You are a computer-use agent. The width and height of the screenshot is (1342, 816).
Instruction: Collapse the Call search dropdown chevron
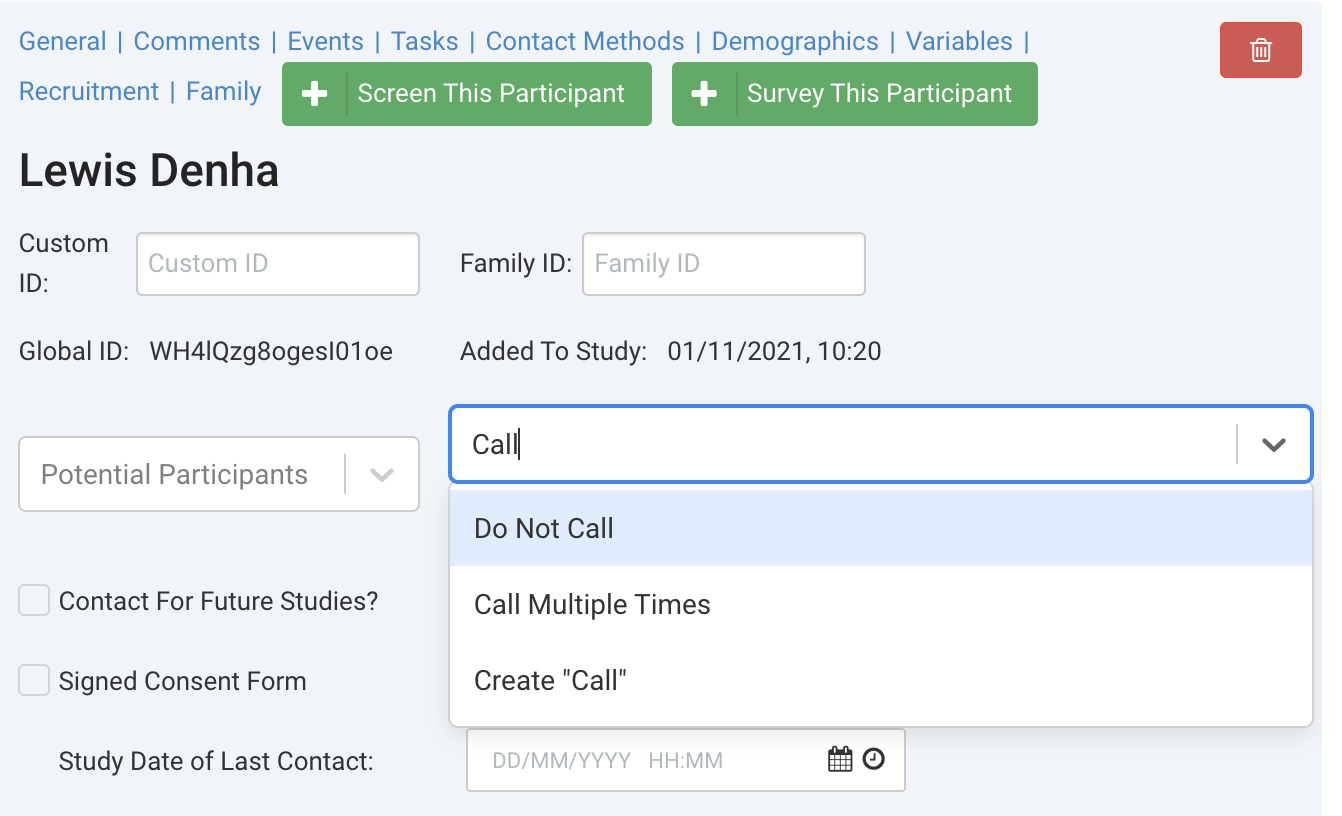coord(1273,445)
